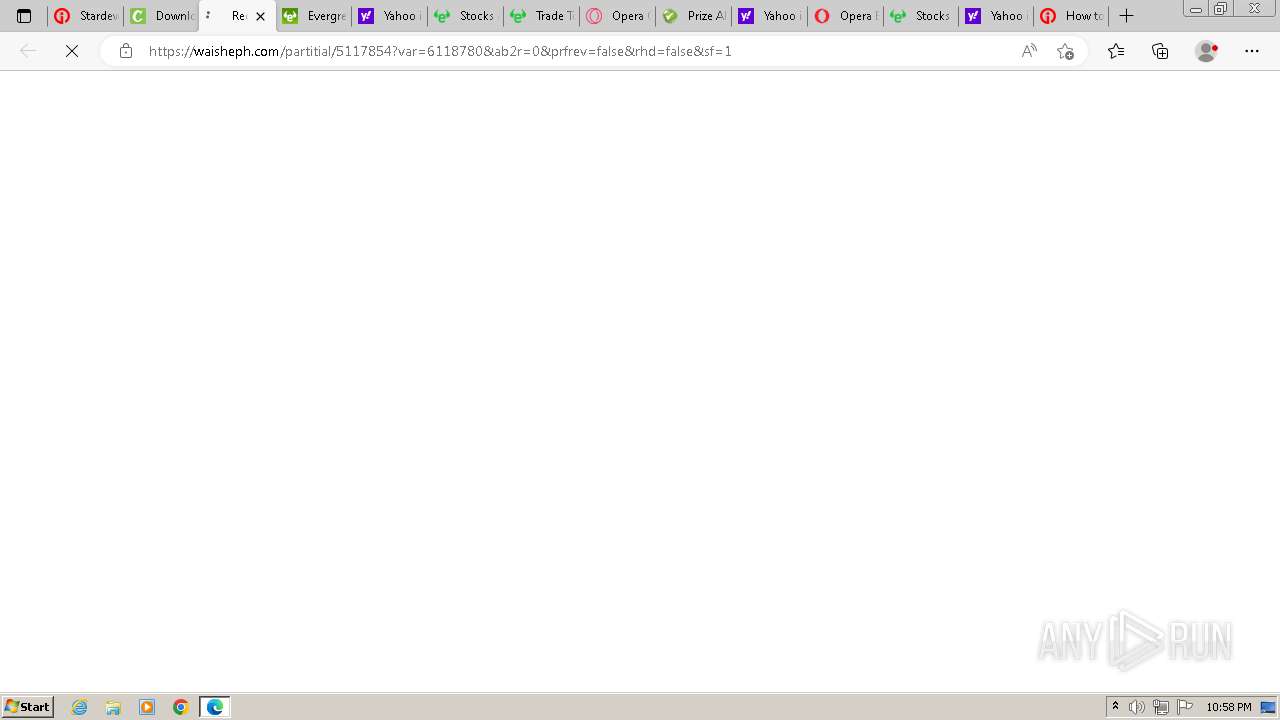Open the user profile icon

[x=1207, y=51]
